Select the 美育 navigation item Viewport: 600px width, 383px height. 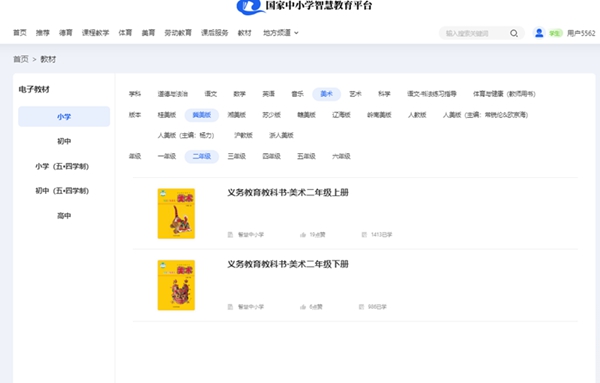pos(148,33)
